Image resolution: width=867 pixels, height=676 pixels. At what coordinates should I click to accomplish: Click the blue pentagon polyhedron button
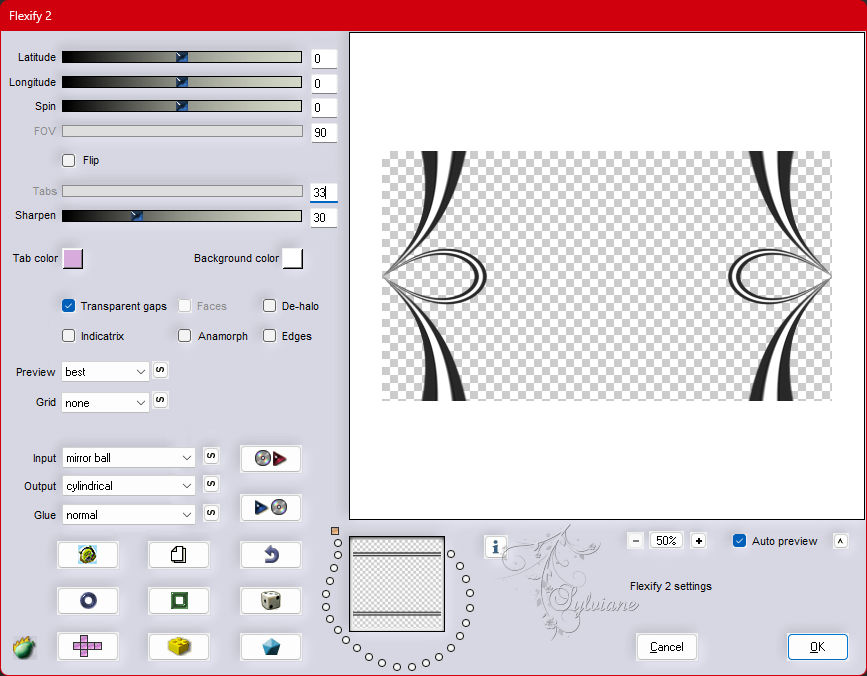[x=270, y=646]
